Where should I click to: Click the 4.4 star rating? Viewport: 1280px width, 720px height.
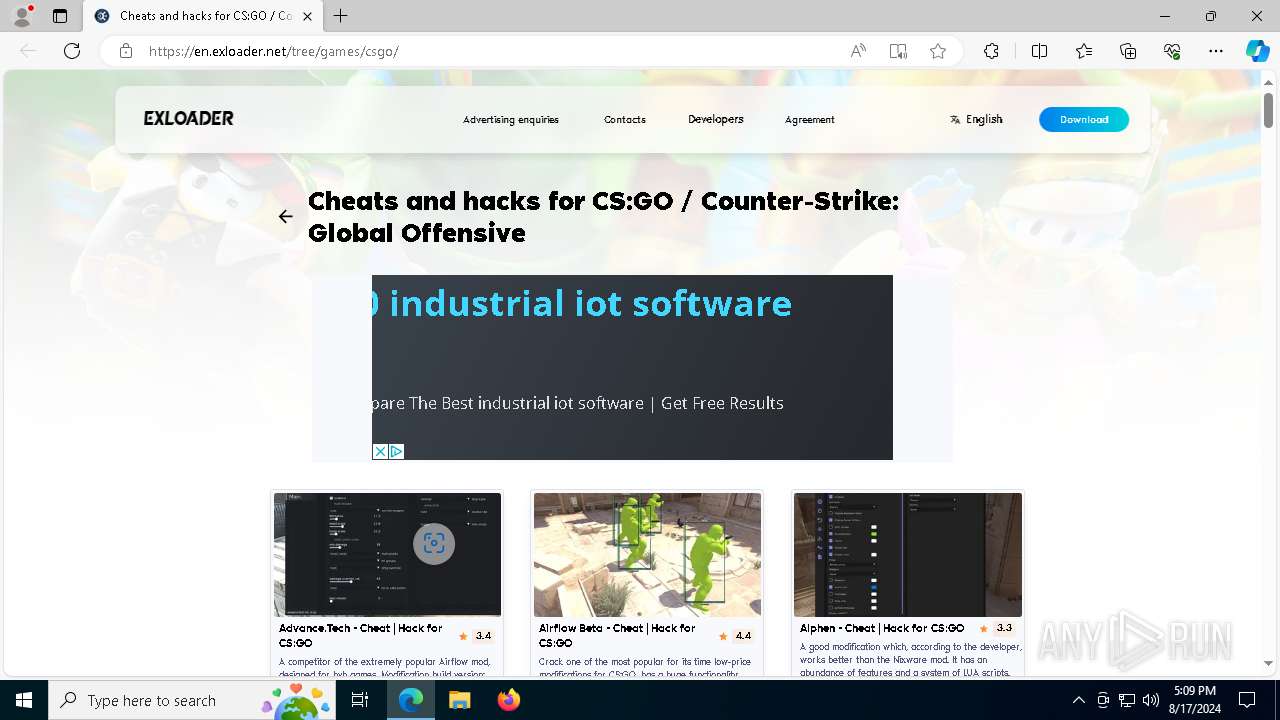(736, 636)
